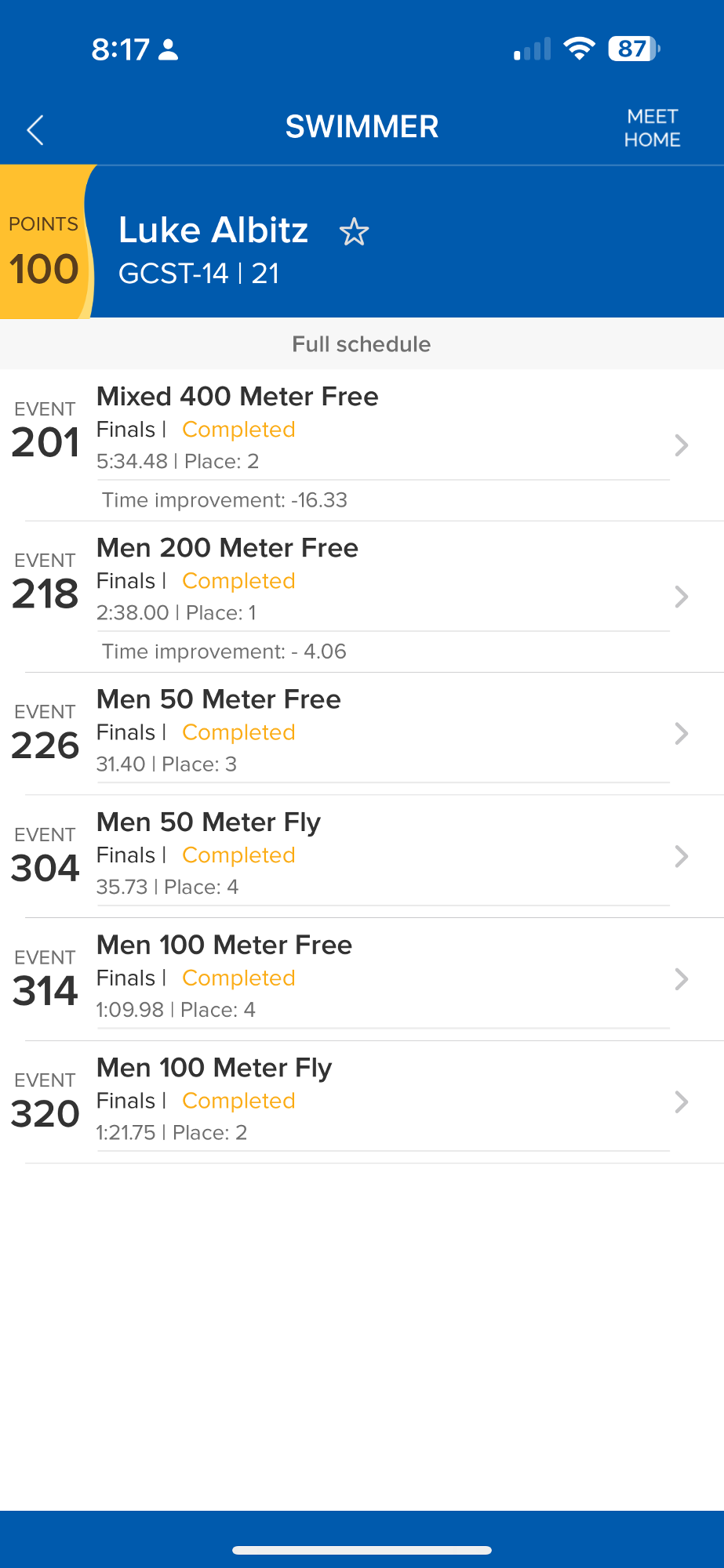Open the Full schedule section
724x1568 pixels.
pos(362,344)
